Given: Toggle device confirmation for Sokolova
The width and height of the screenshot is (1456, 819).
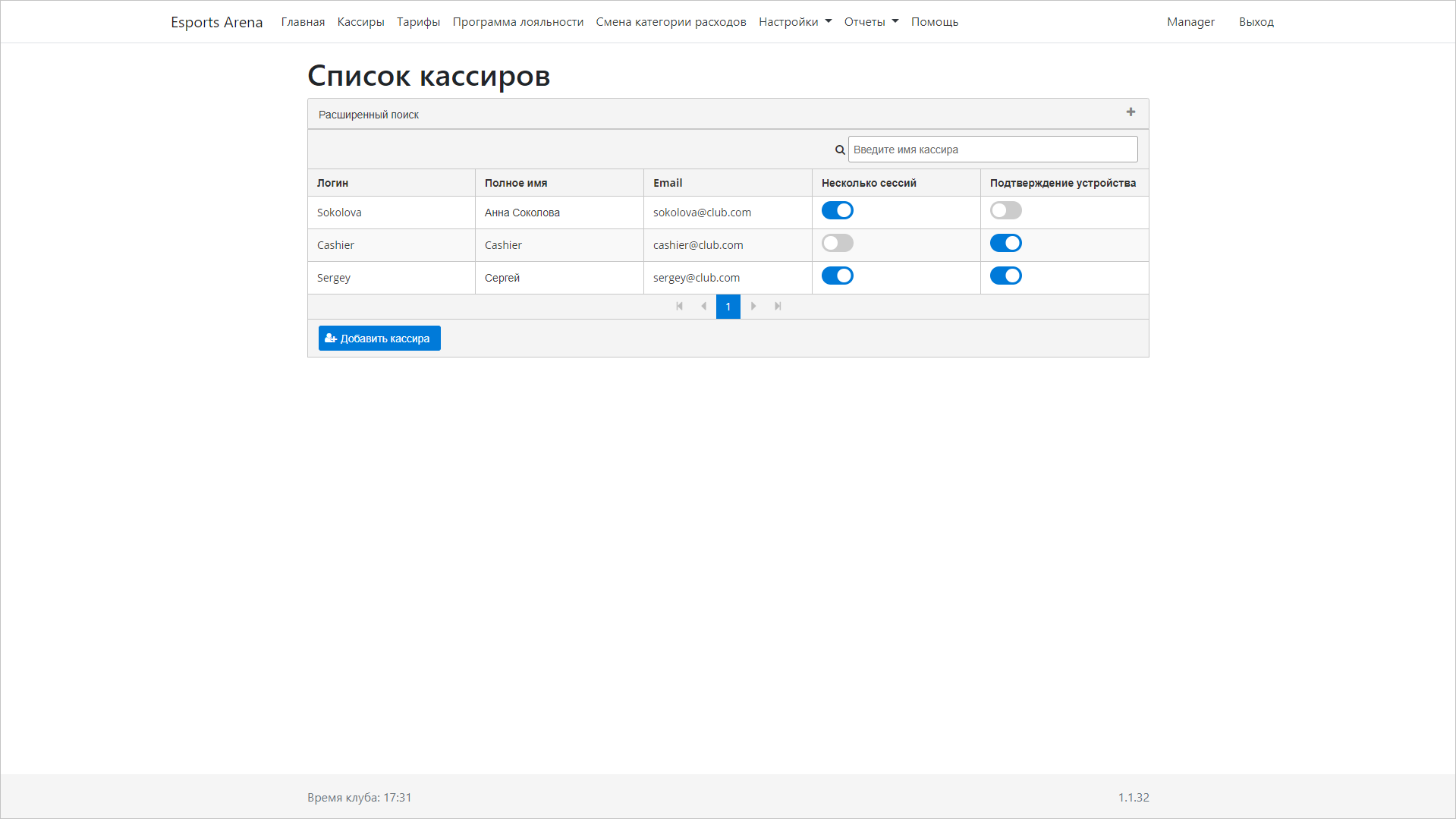Looking at the screenshot, I should pos(1006,210).
